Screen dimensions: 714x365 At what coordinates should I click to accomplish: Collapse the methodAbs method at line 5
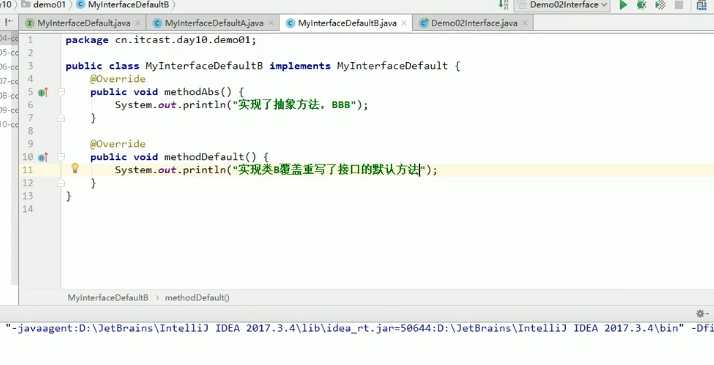click(x=61, y=92)
